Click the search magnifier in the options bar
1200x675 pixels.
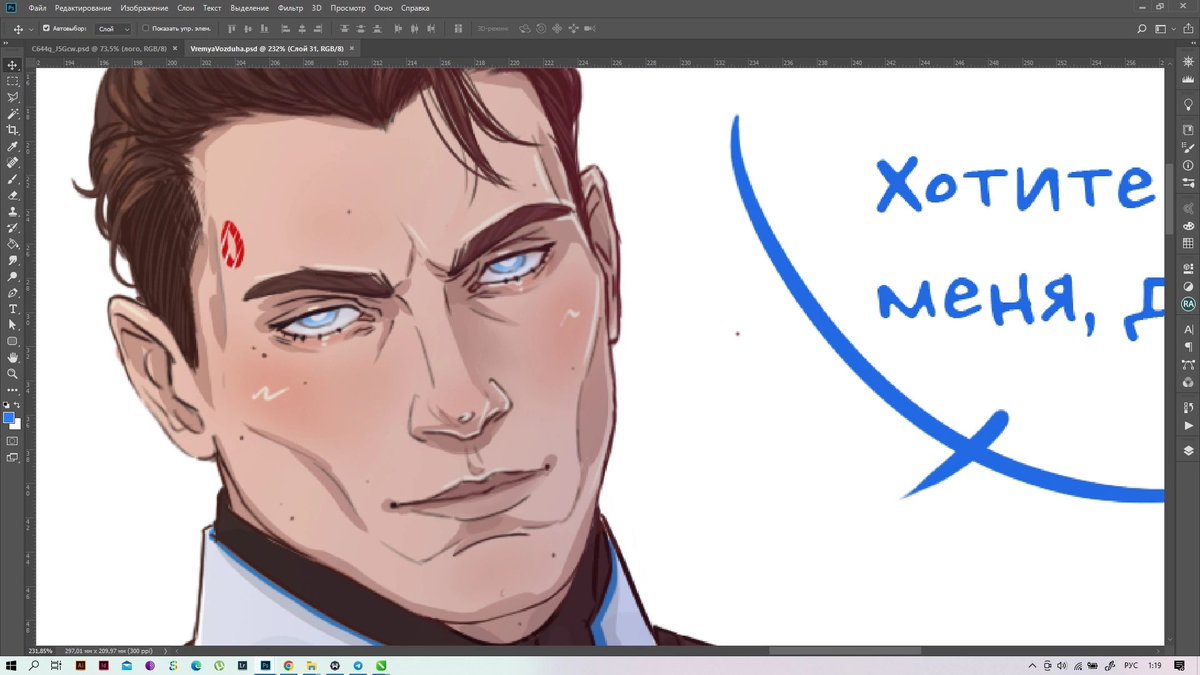pos(1143,29)
